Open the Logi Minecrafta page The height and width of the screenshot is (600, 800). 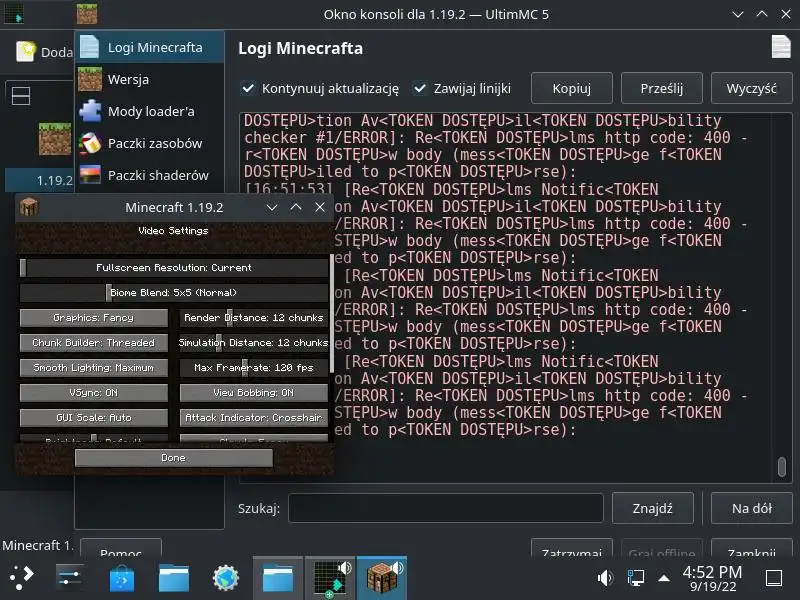tap(150, 47)
